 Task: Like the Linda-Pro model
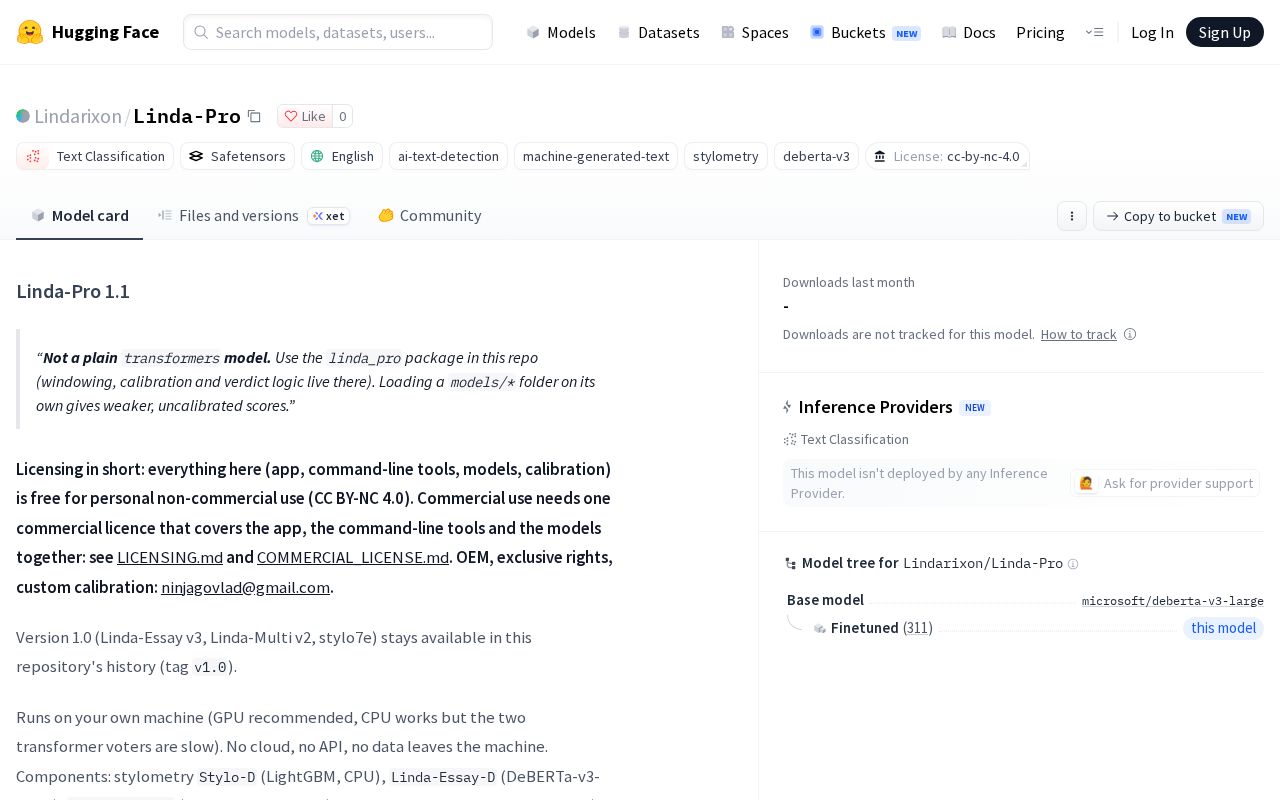click(304, 116)
